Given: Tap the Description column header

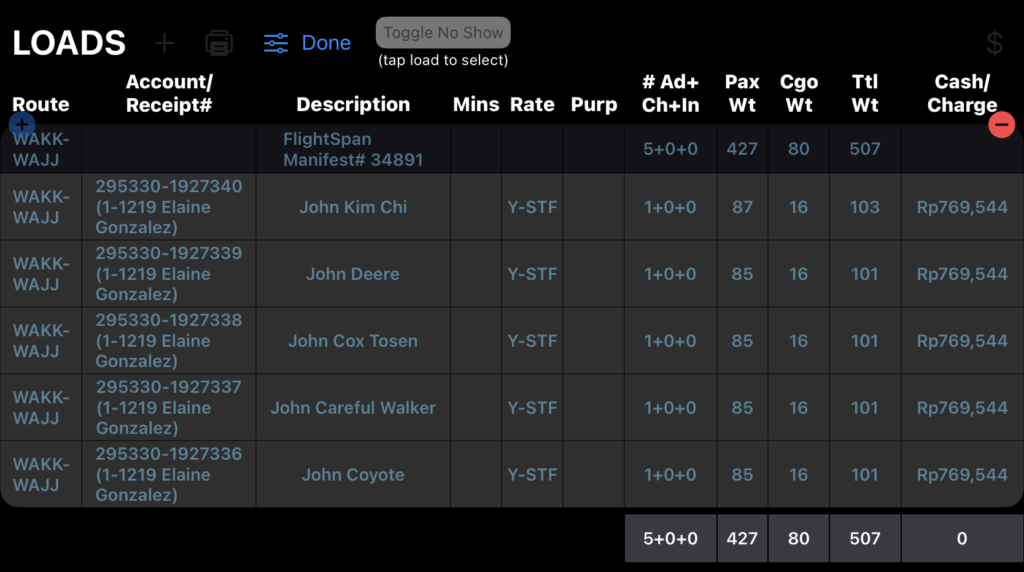Looking at the screenshot, I should click(353, 104).
